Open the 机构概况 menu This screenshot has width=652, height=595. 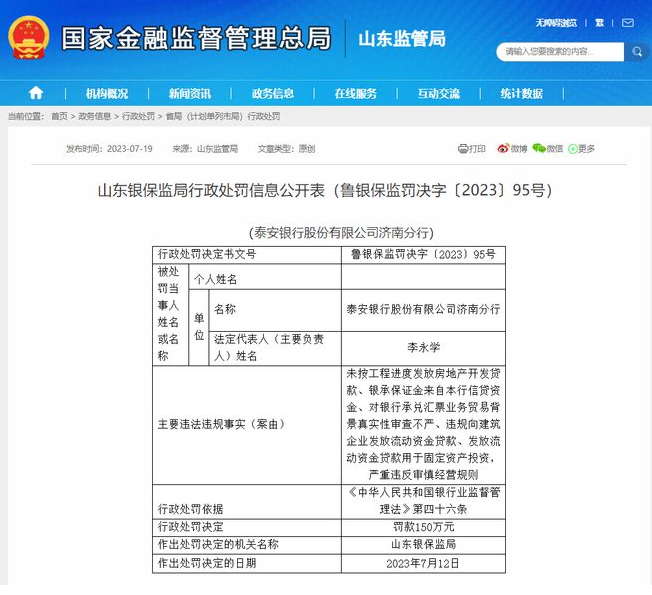(x=107, y=93)
